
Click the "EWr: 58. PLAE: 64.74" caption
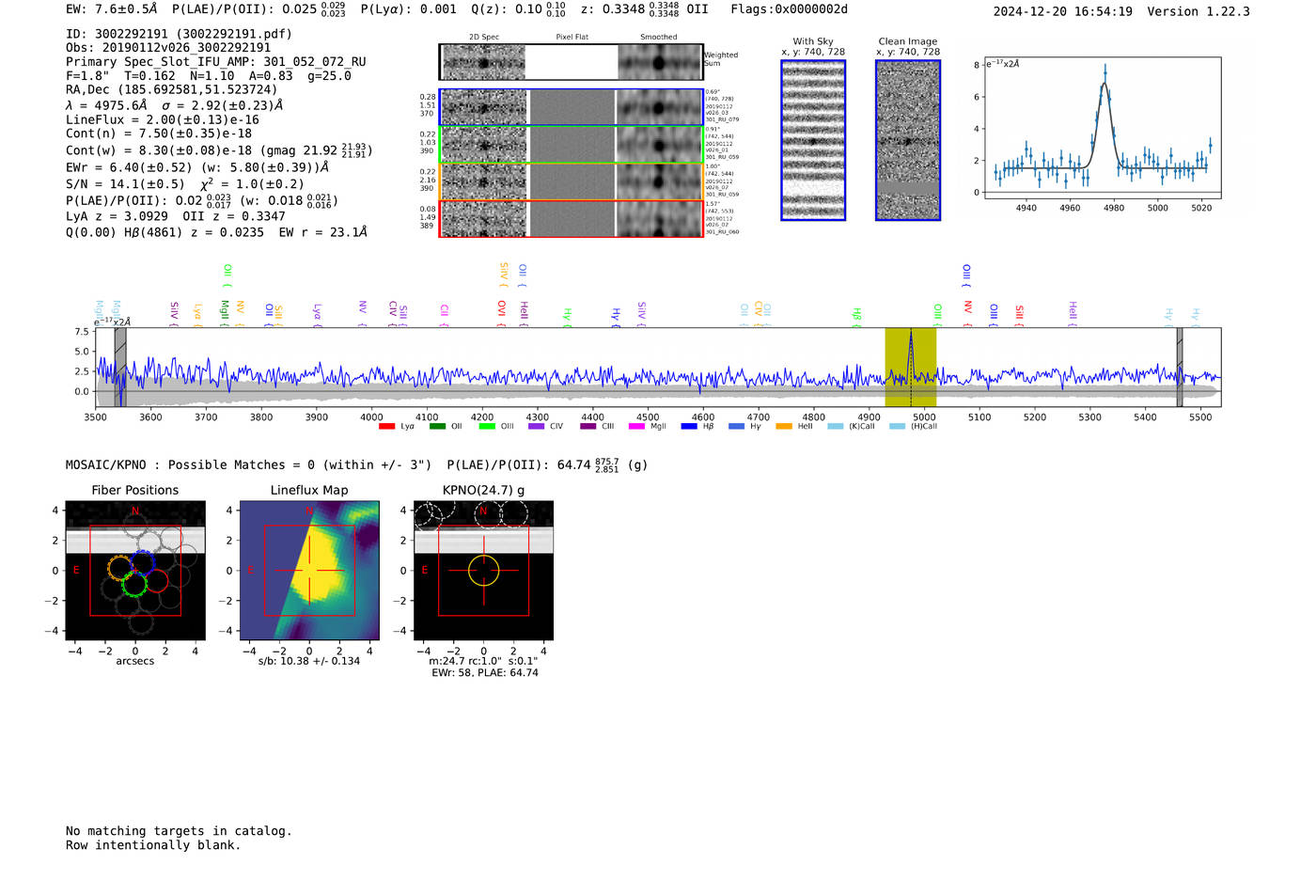[x=485, y=673]
